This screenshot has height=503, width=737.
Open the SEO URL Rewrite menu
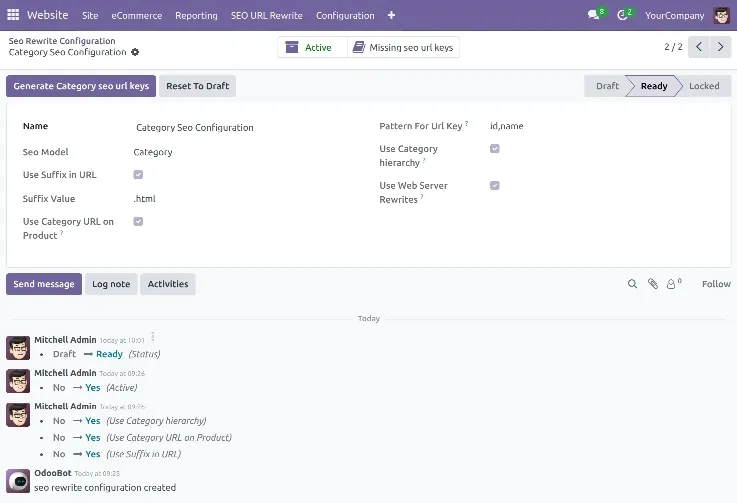coord(267,16)
